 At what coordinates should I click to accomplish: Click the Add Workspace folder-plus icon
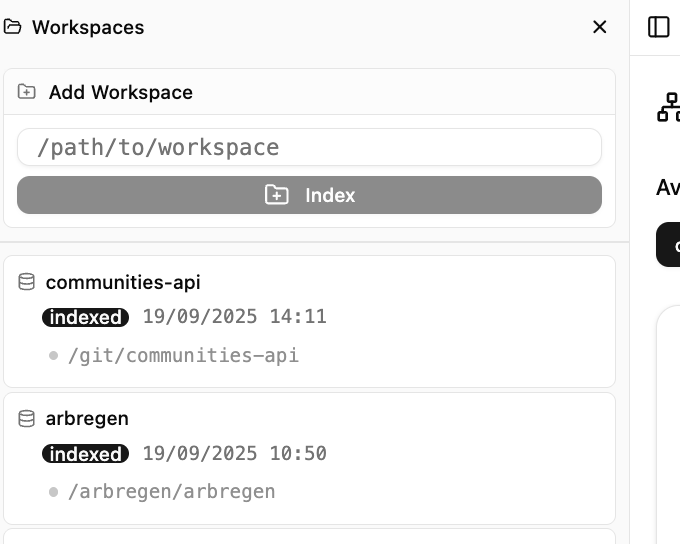(27, 92)
